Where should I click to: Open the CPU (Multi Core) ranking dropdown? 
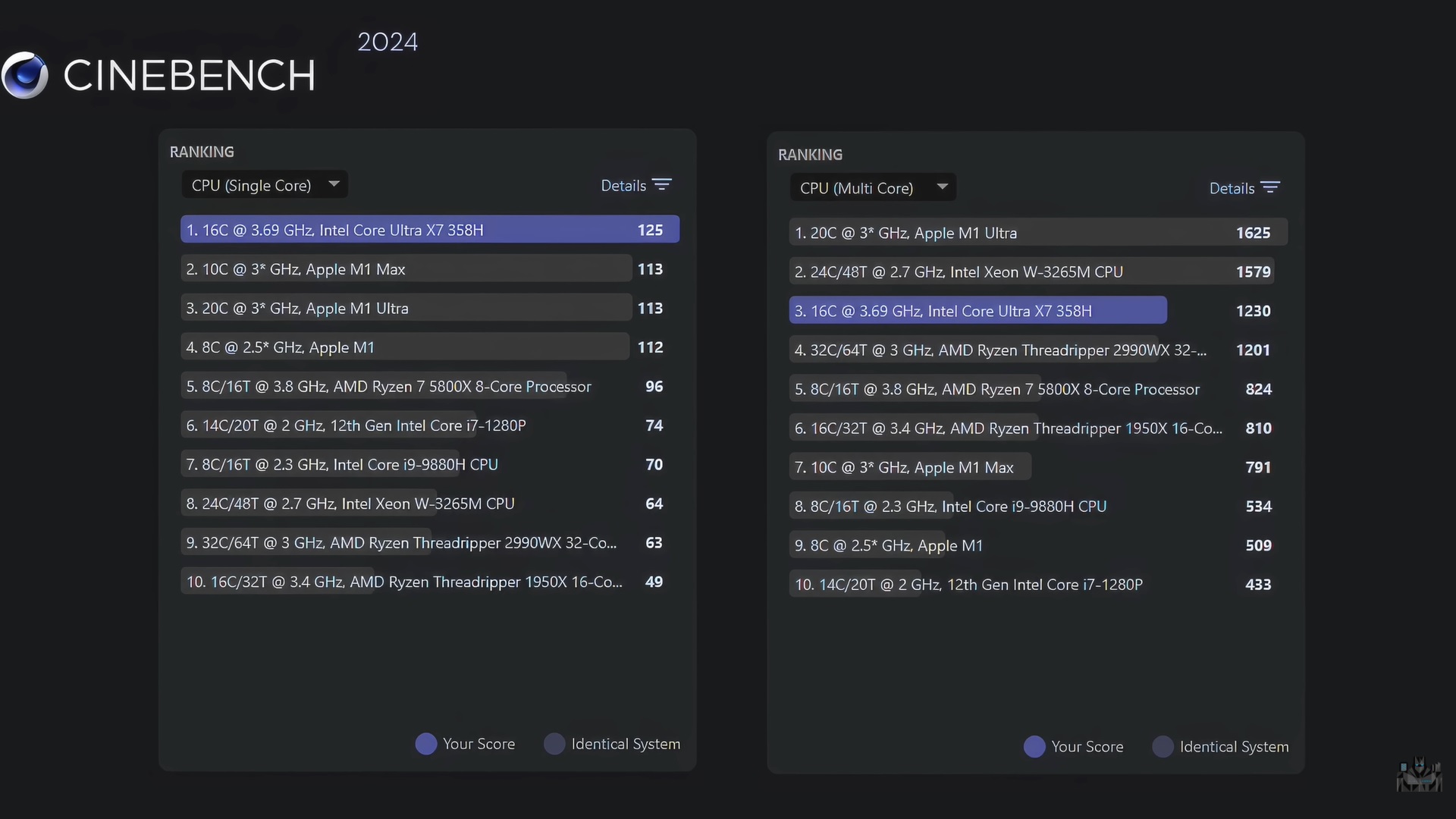coord(857,188)
